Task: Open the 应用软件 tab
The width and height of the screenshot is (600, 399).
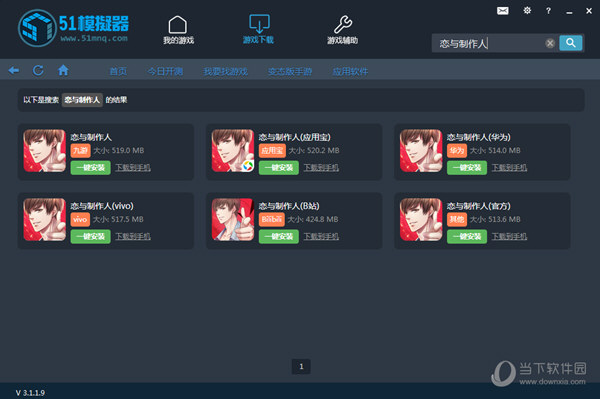Action: [350, 71]
